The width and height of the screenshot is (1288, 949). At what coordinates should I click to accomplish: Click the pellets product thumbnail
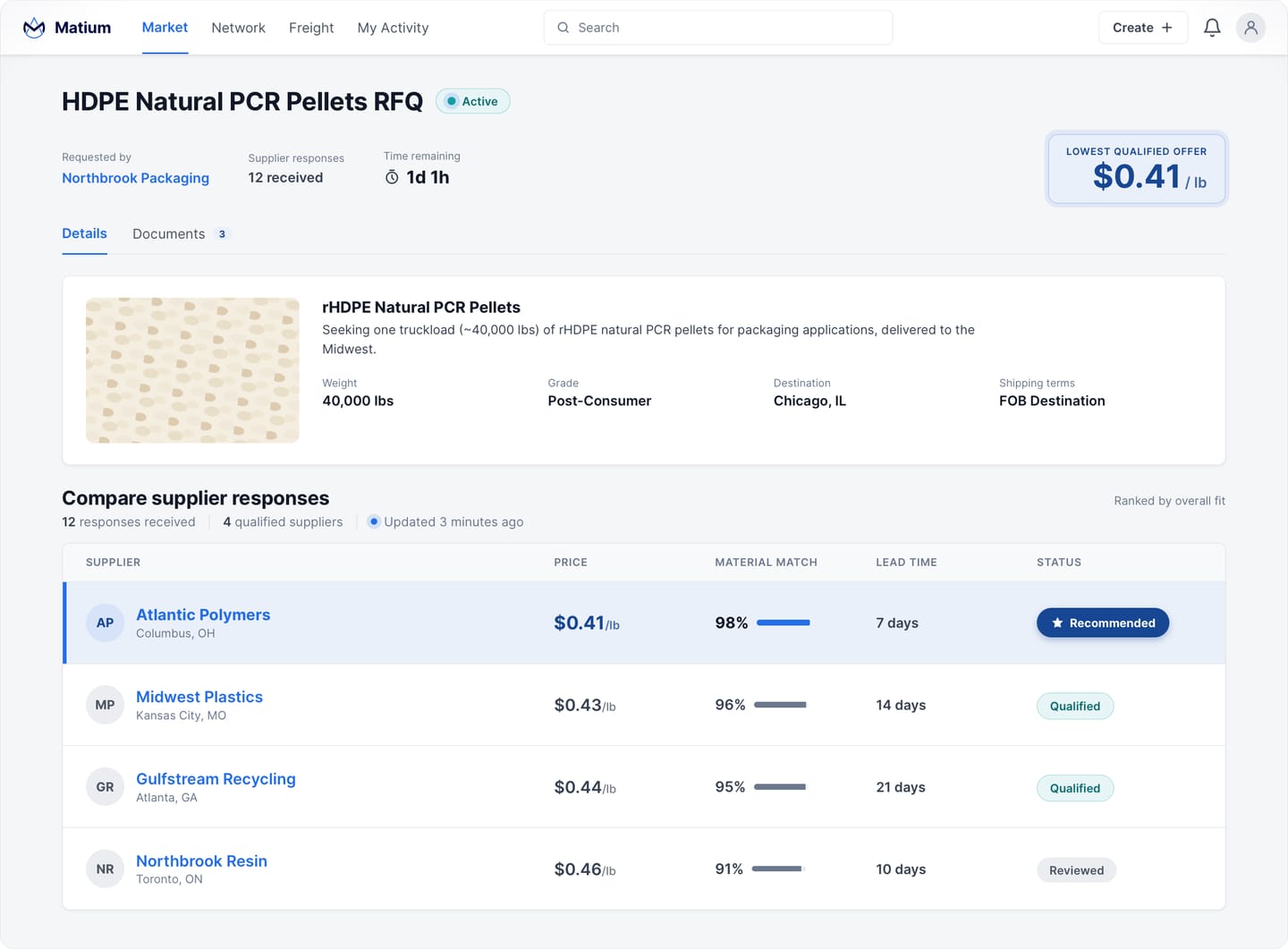192,370
